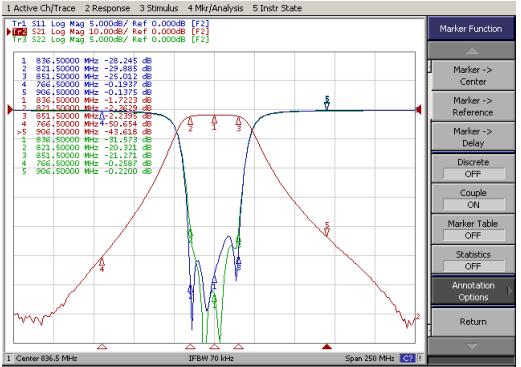Click the softkey menu scroll-down arrow
521x367 pixels.
471,347
